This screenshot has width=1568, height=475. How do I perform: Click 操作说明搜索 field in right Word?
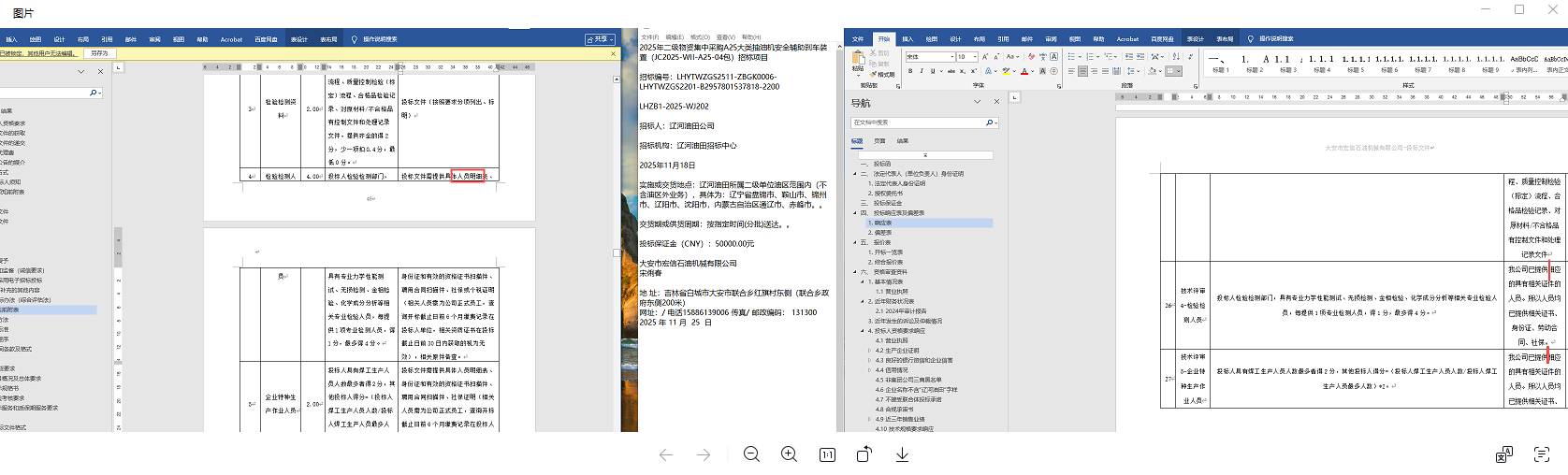(x=1276, y=39)
